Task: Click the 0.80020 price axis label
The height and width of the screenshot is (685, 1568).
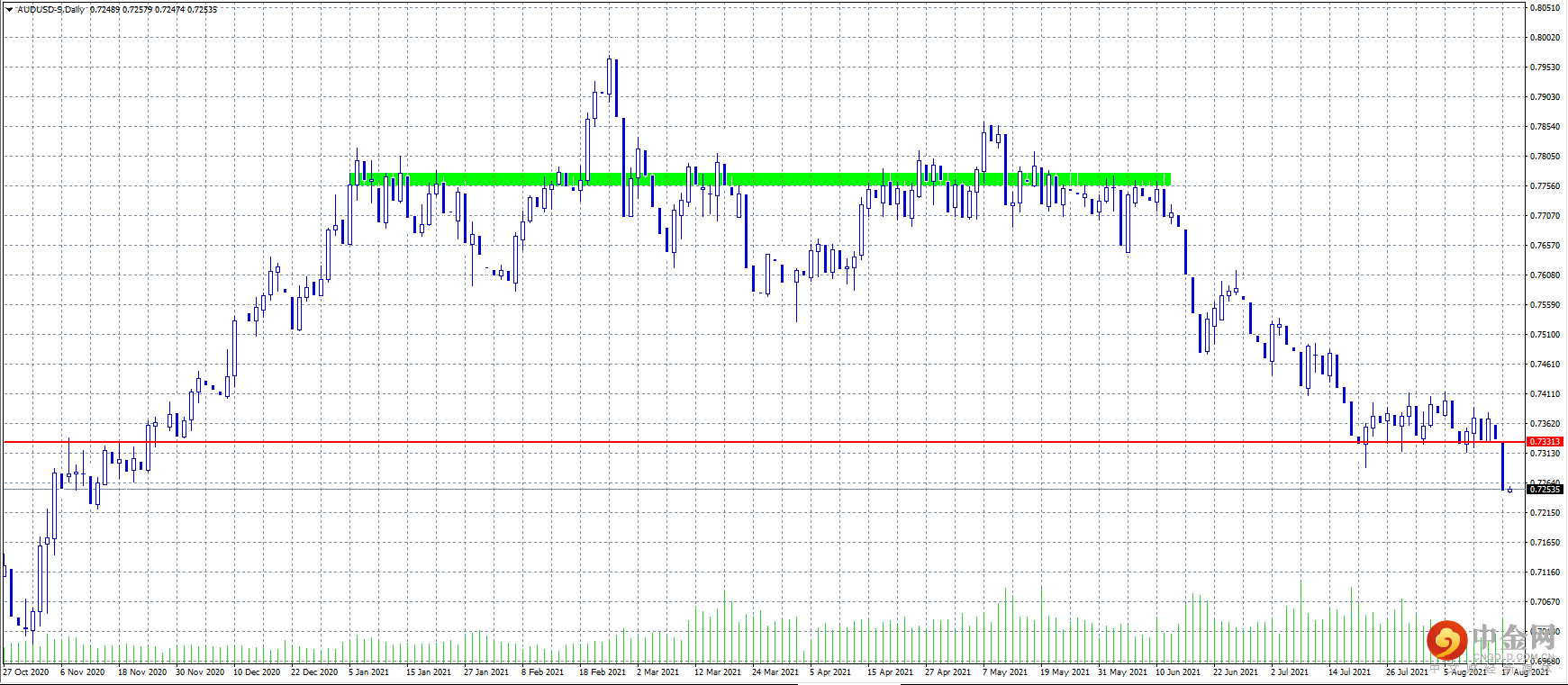Action: [x=1545, y=38]
